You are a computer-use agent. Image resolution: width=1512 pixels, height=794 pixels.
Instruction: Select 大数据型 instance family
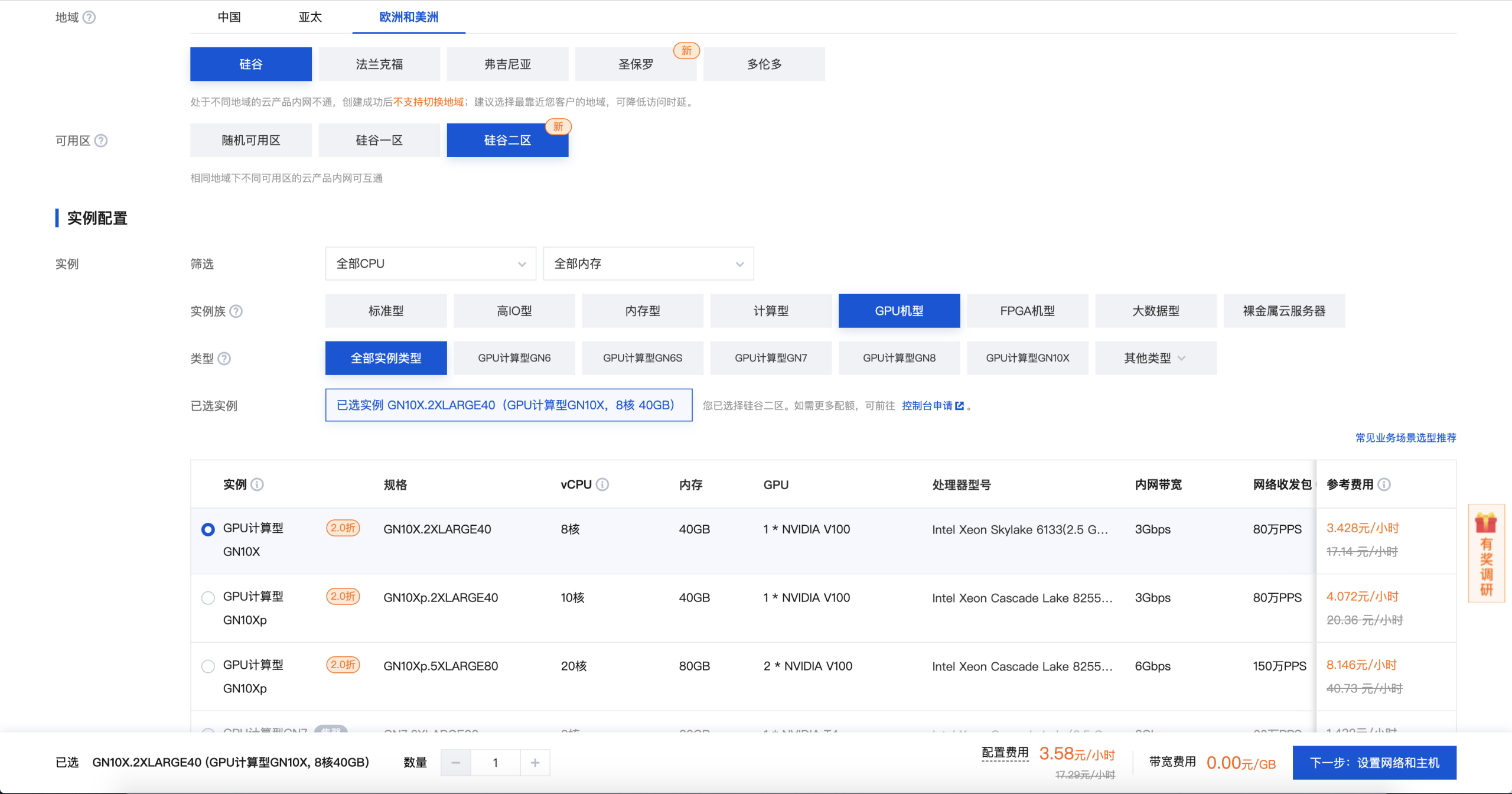tap(1156, 311)
